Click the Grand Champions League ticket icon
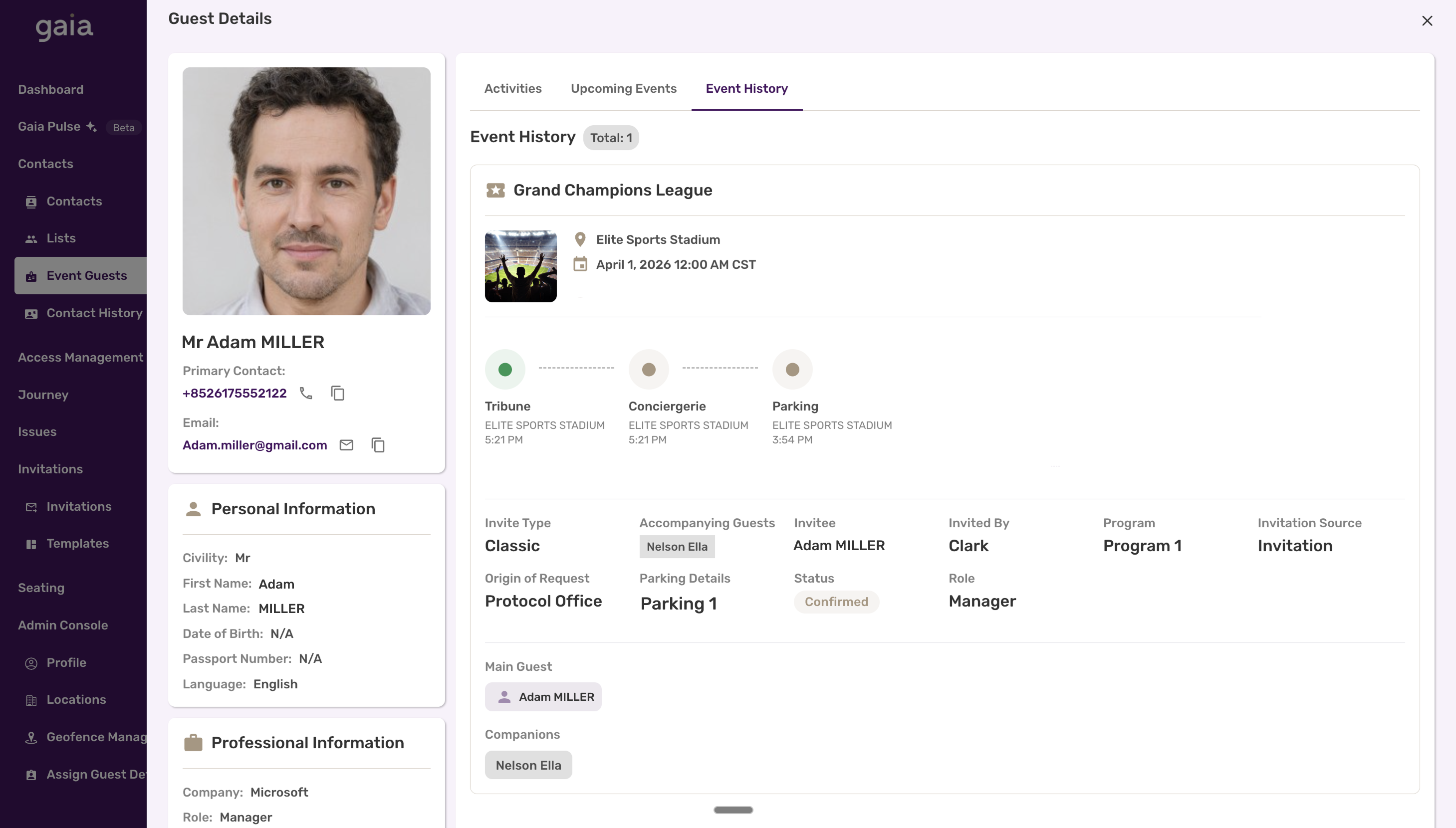Image resolution: width=1456 pixels, height=828 pixels. tap(495, 190)
